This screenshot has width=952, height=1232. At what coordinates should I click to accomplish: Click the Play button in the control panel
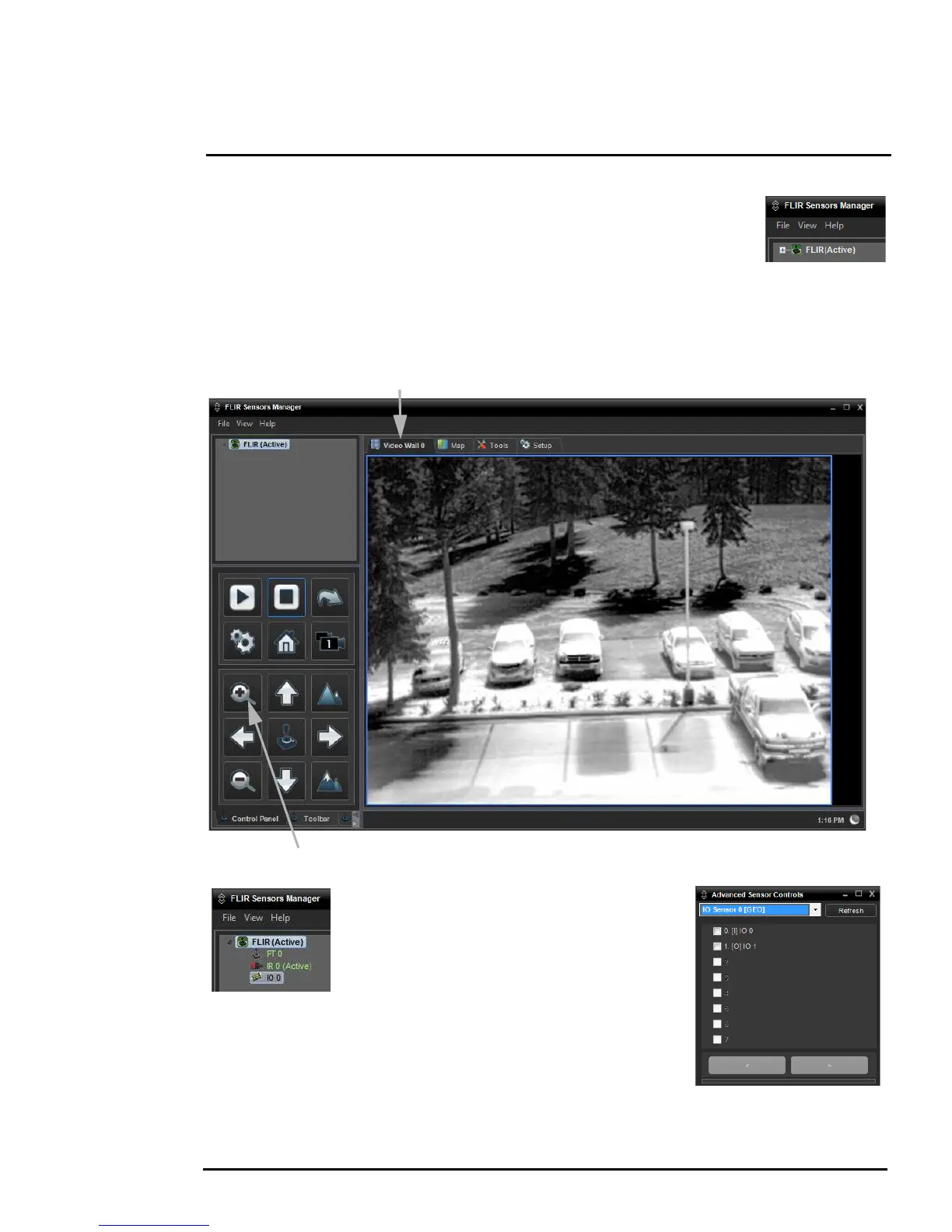242,597
